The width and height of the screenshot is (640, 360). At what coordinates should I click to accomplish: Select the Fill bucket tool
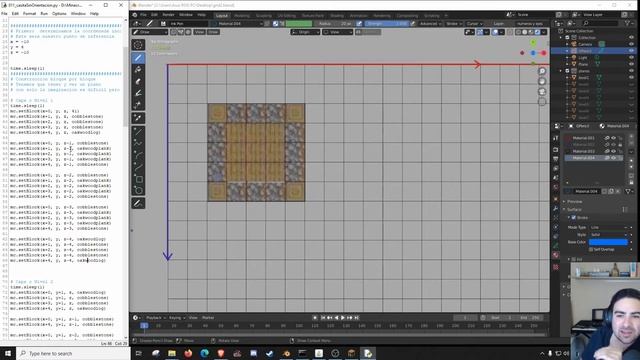(138, 69)
